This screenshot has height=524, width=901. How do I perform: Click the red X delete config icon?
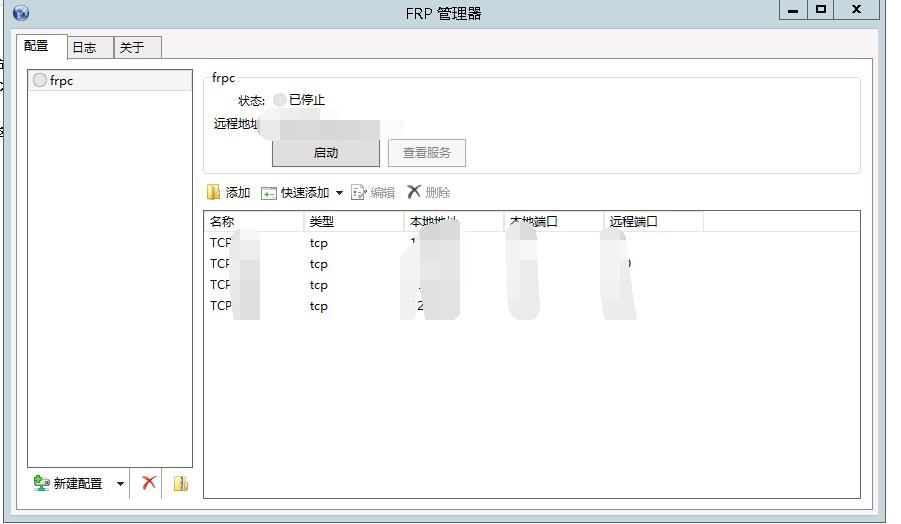(x=149, y=483)
